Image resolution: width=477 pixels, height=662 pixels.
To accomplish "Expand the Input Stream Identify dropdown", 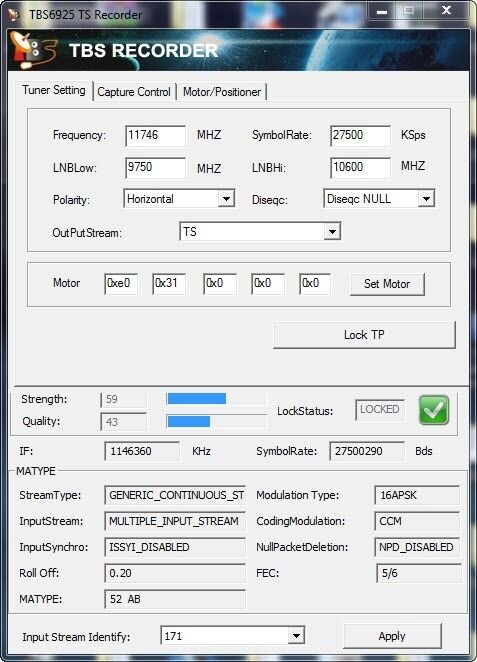I will coord(296,635).
